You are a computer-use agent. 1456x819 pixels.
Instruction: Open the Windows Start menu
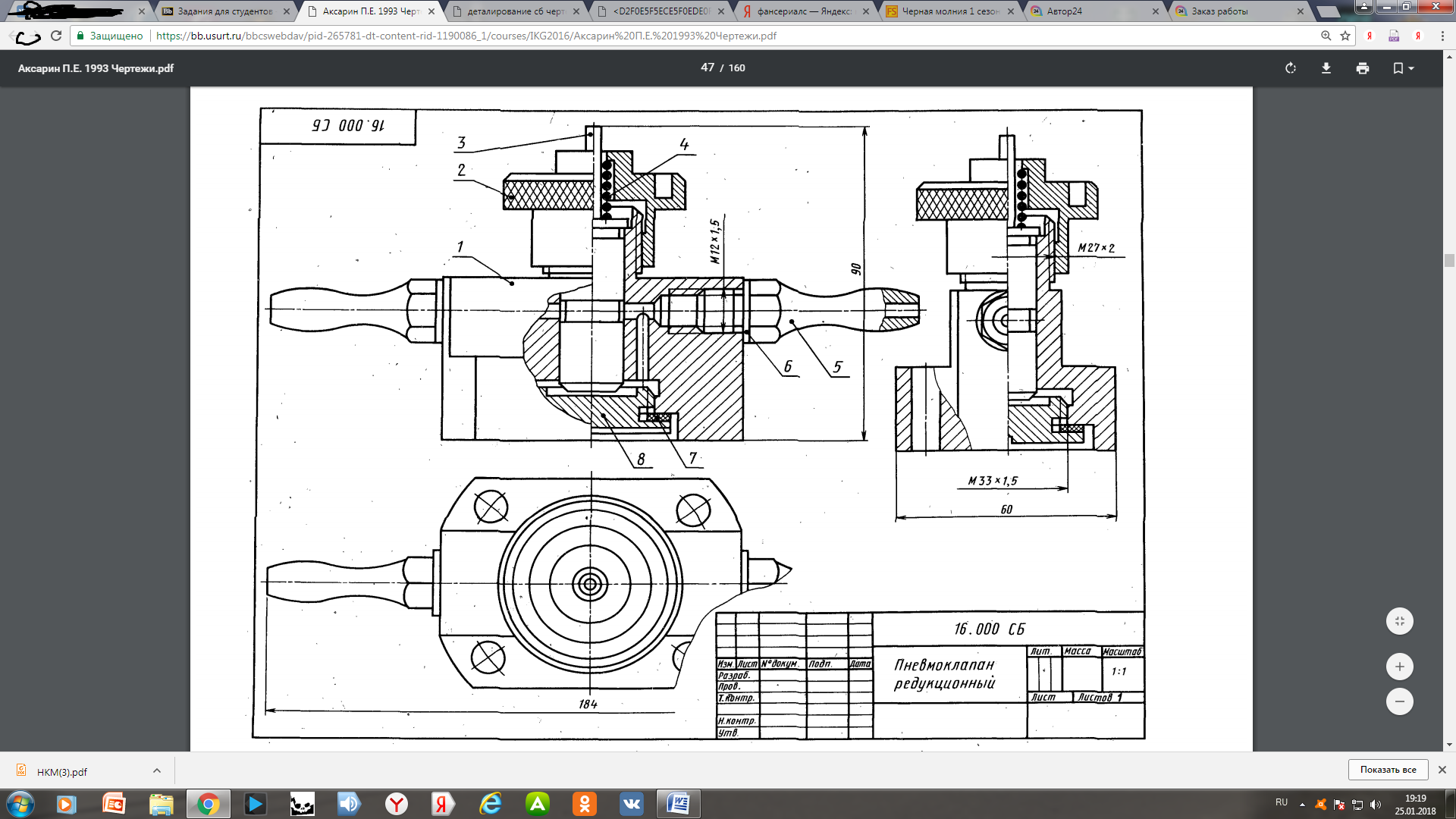click(20, 804)
